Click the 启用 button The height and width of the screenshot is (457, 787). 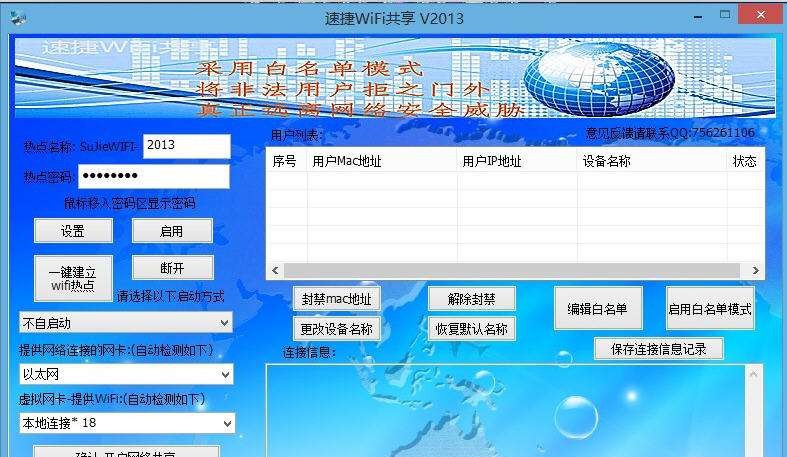pyautogui.click(x=172, y=231)
